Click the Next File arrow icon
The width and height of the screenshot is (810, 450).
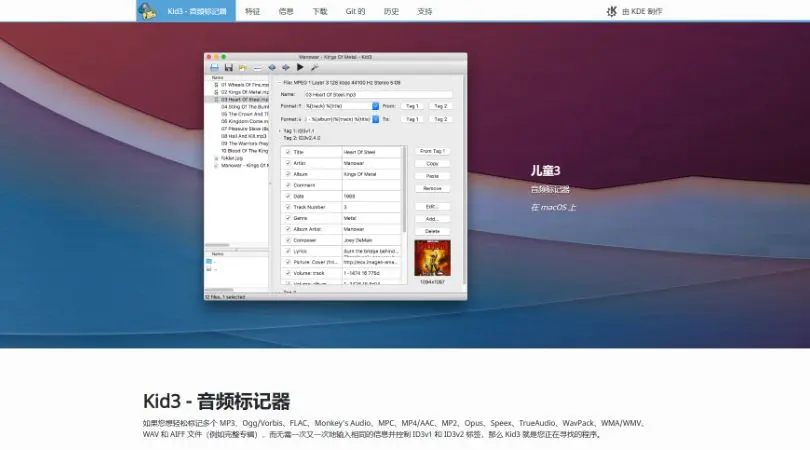(286, 68)
